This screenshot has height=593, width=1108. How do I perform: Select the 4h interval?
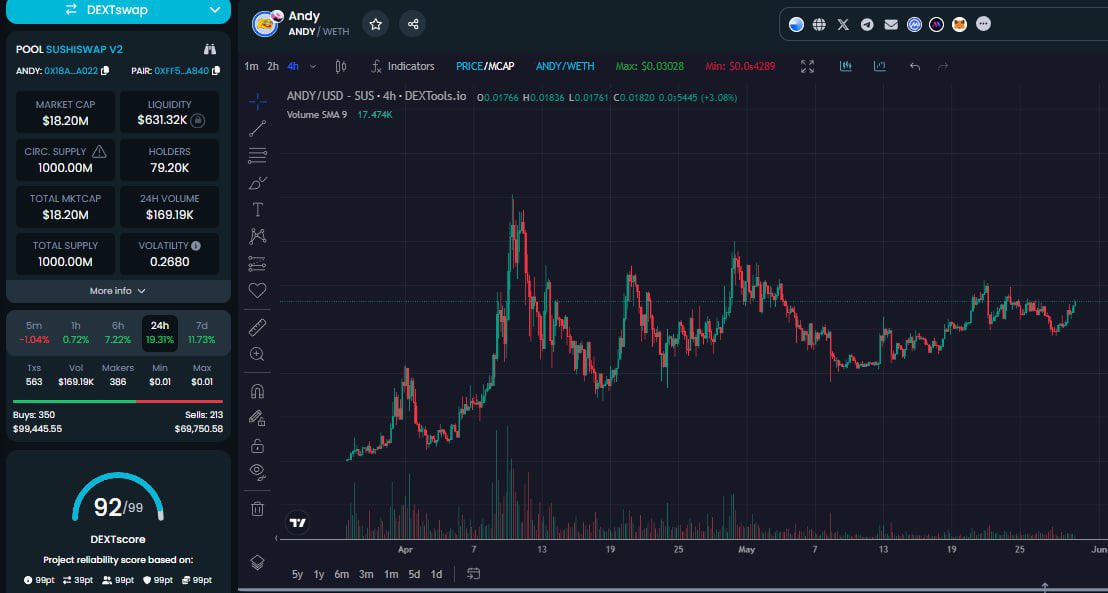pyautogui.click(x=293, y=66)
